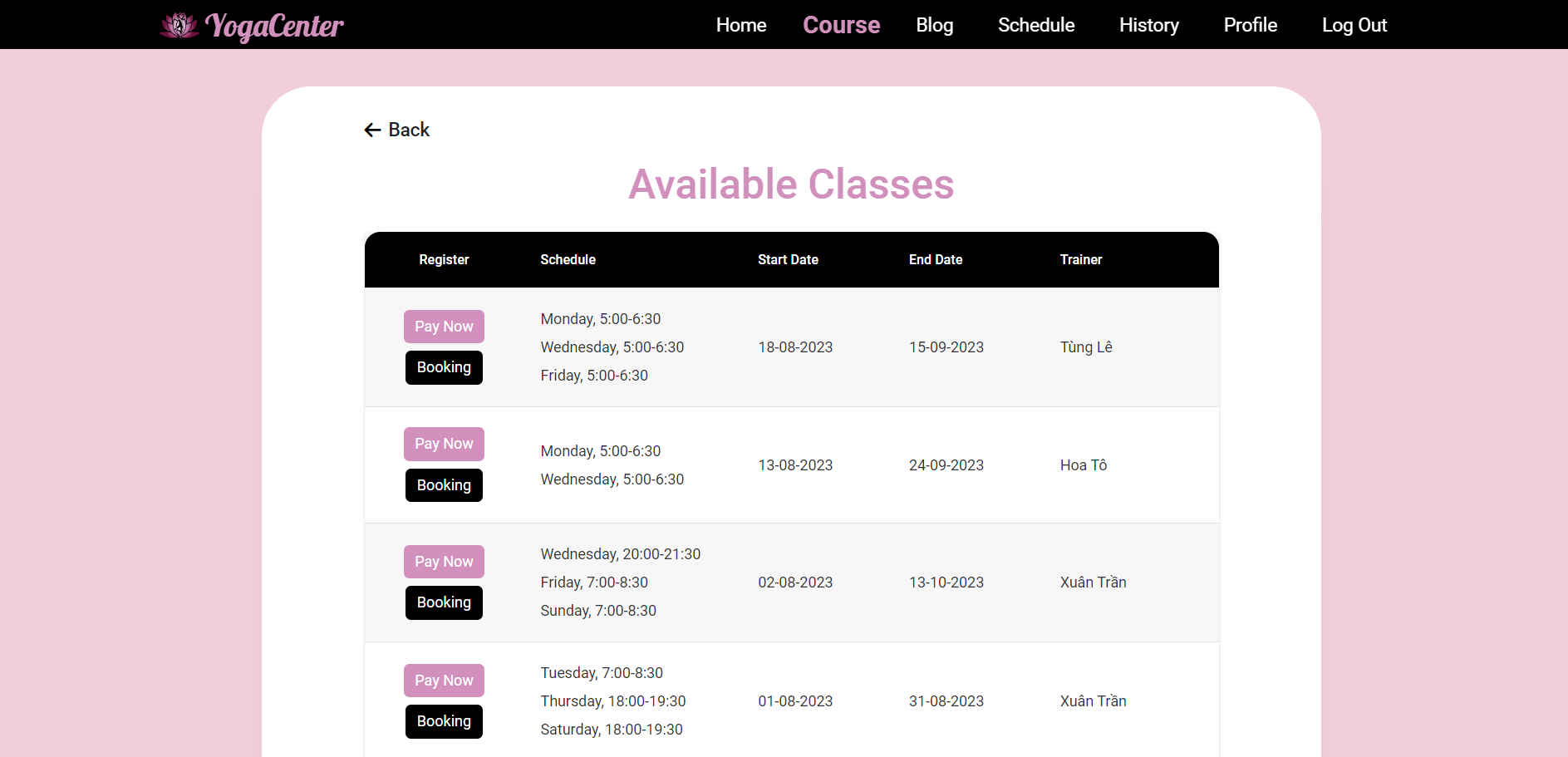Image resolution: width=1568 pixels, height=757 pixels.
Task: View the History page
Action: click(x=1148, y=25)
